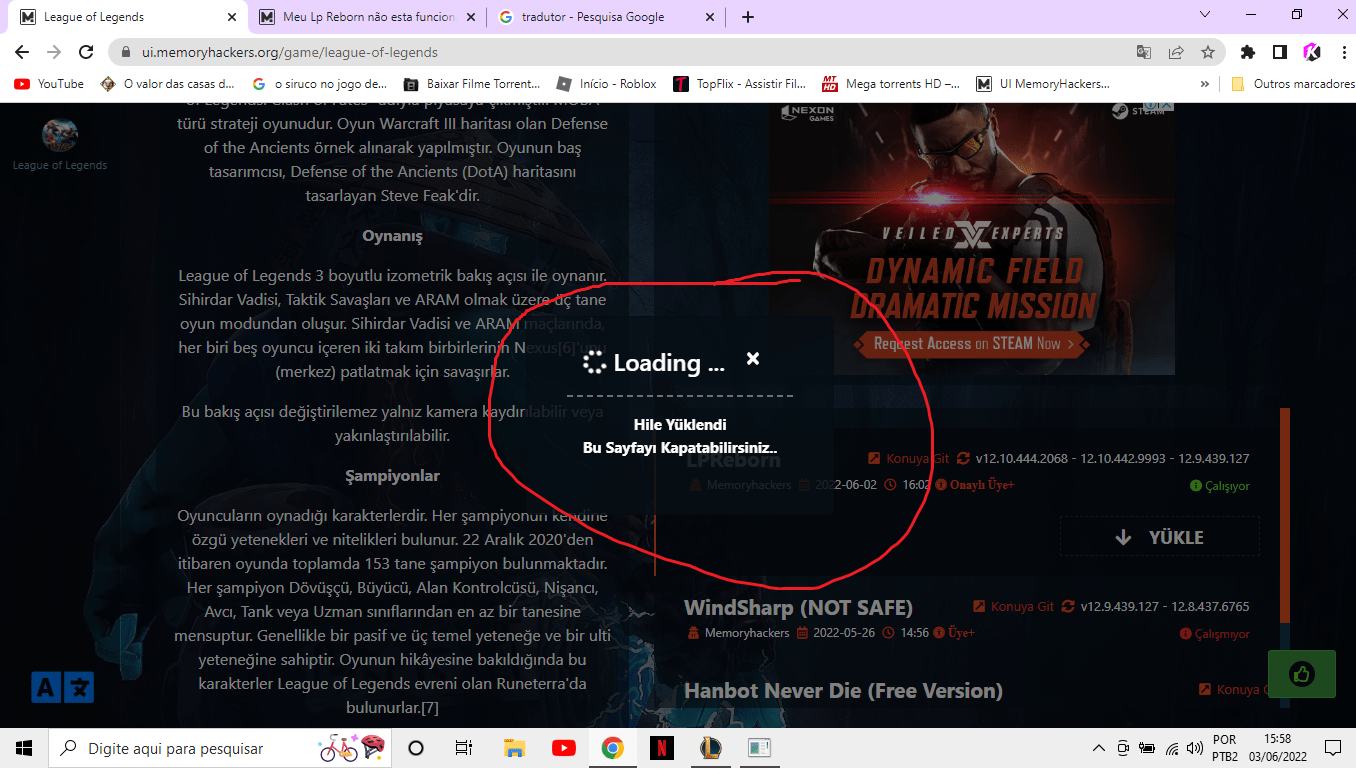Viewport: 1356px width, 782px height.
Task: Click the WindSharp (NOT SAFE) title
Action: click(x=798, y=607)
